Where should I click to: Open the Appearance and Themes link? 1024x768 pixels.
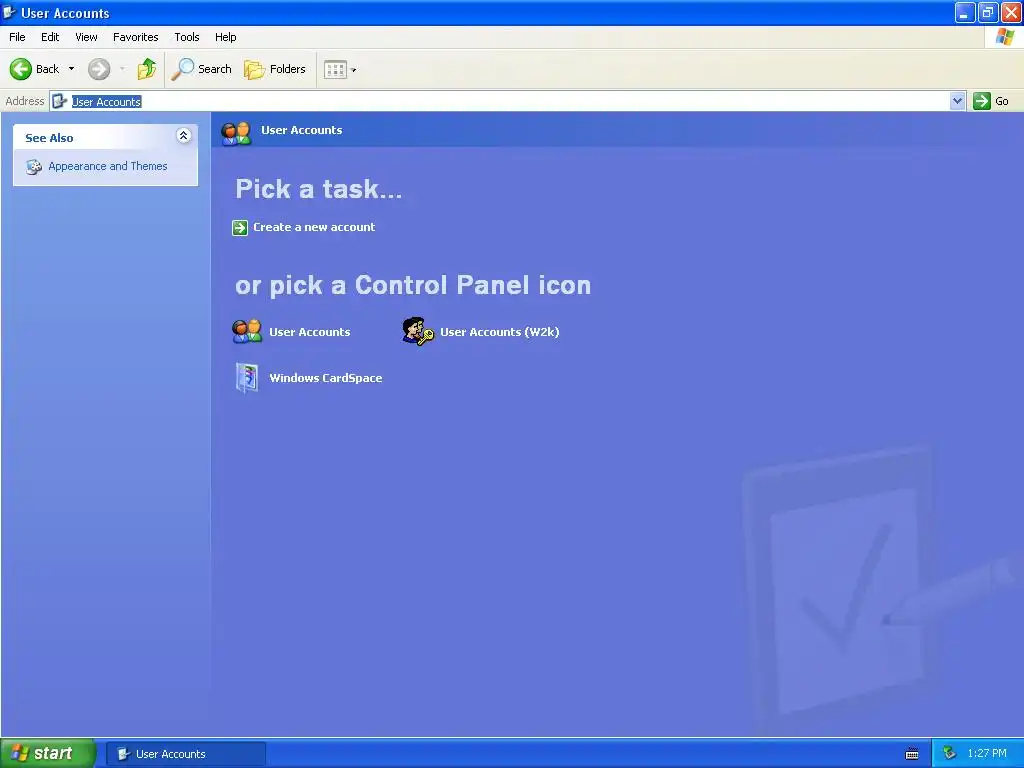tap(108, 166)
